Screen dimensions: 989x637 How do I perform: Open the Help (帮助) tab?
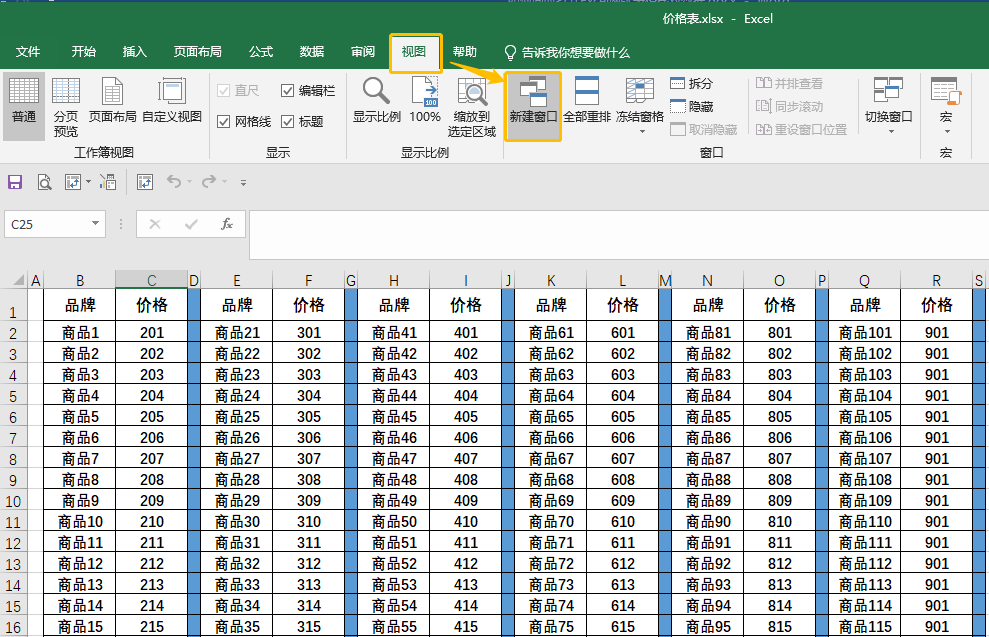464,52
